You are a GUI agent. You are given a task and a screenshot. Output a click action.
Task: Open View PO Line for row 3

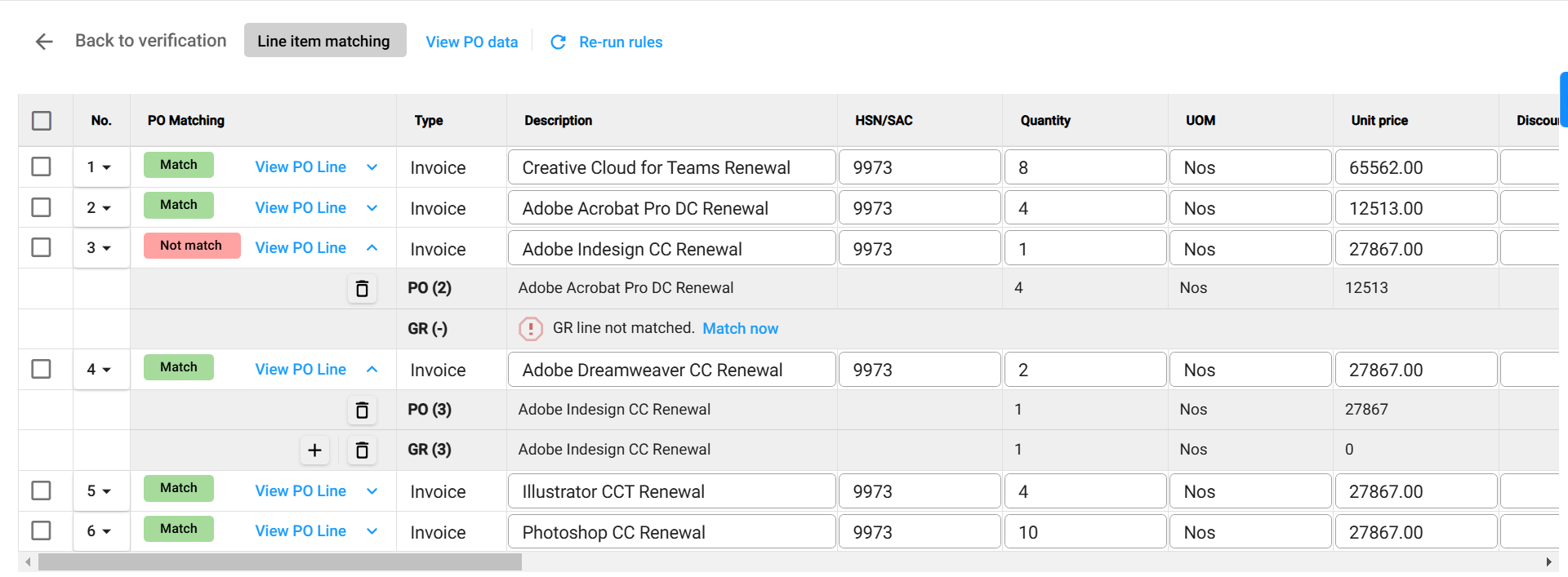point(301,247)
